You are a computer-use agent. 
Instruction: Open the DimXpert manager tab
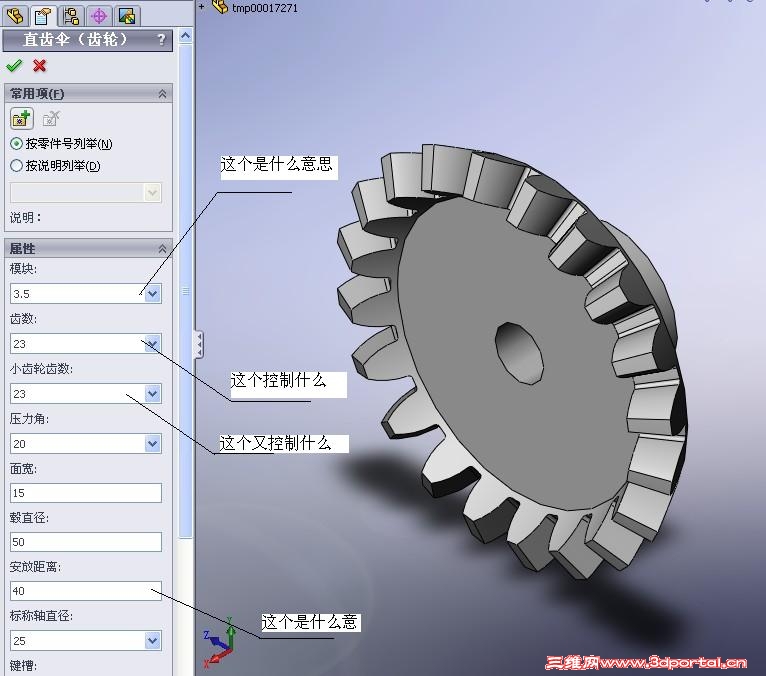pyautogui.click(x=99, y=16)
